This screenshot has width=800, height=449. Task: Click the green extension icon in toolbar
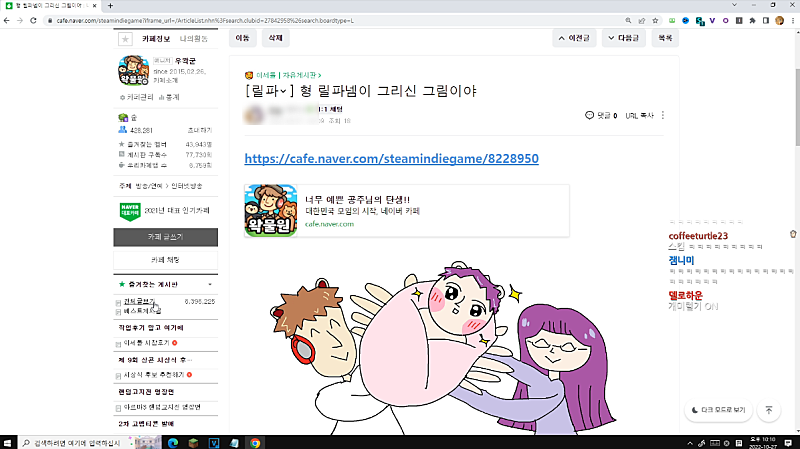tap(672, 20)
